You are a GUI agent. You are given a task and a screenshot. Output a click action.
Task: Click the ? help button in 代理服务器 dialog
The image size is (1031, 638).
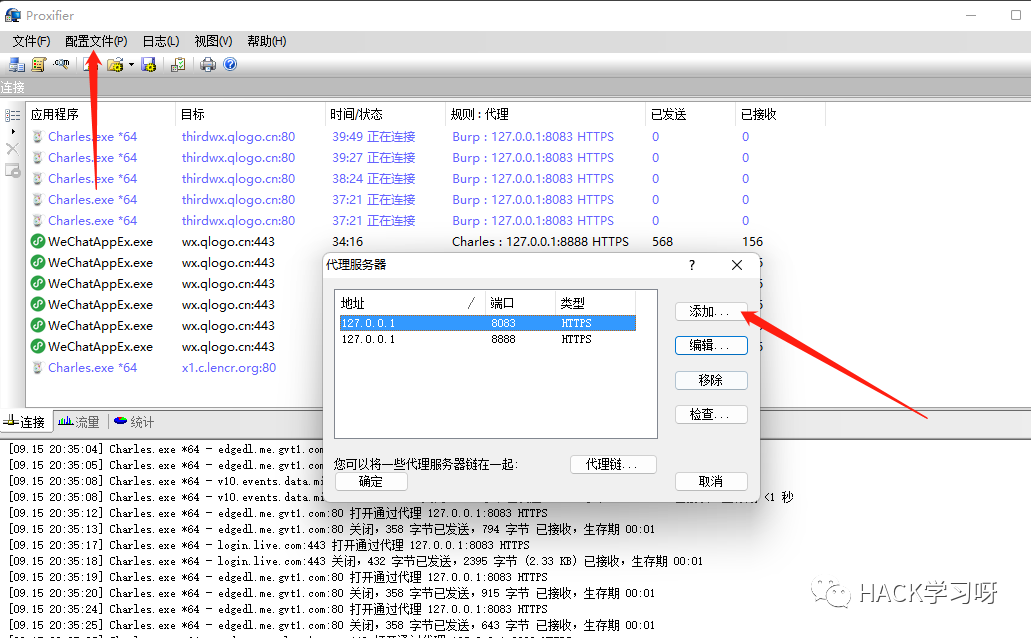tap(692, 265)
